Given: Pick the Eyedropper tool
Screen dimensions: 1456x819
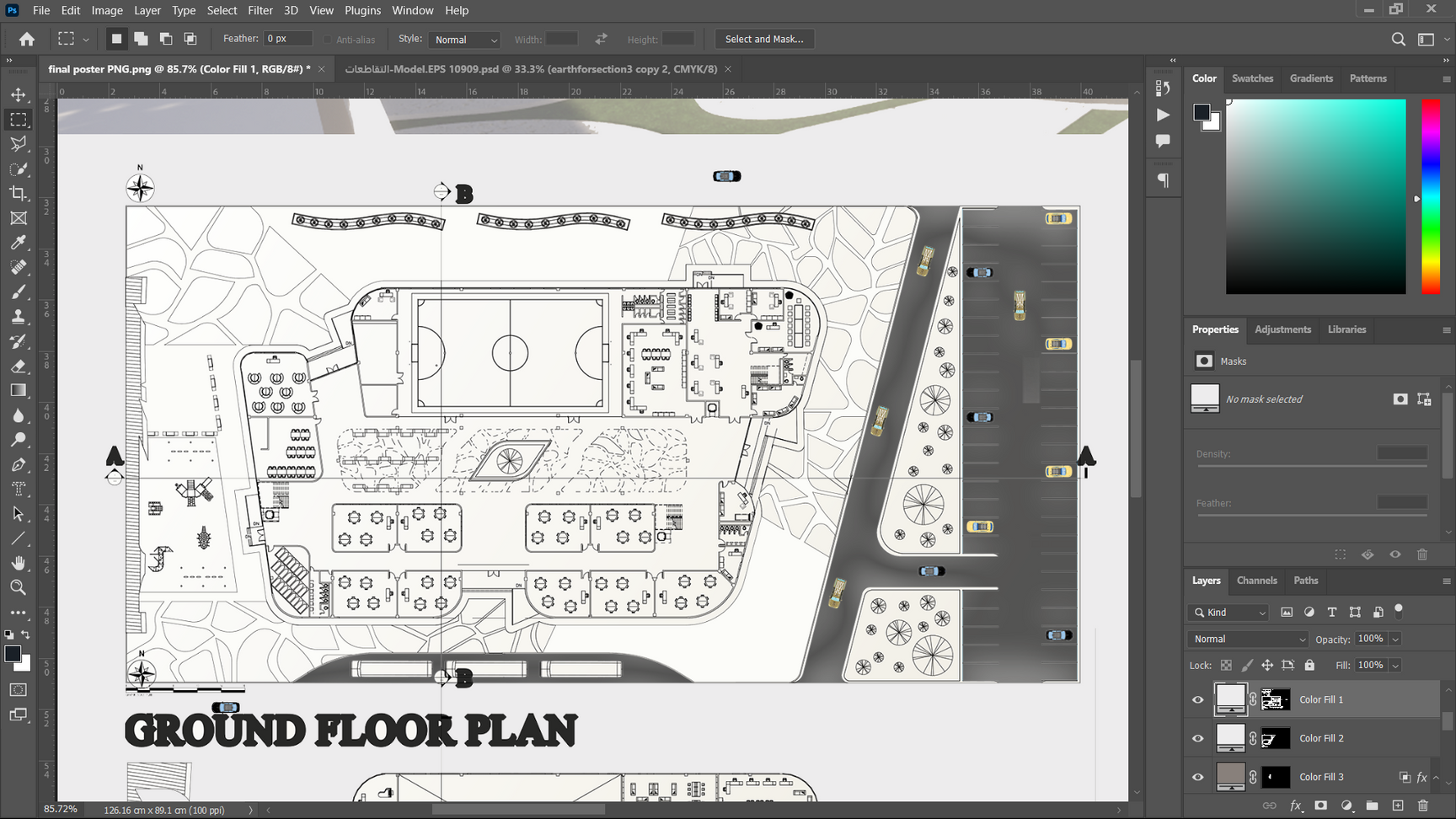Looking at the screenshot, I should click(x=19, y=243).
